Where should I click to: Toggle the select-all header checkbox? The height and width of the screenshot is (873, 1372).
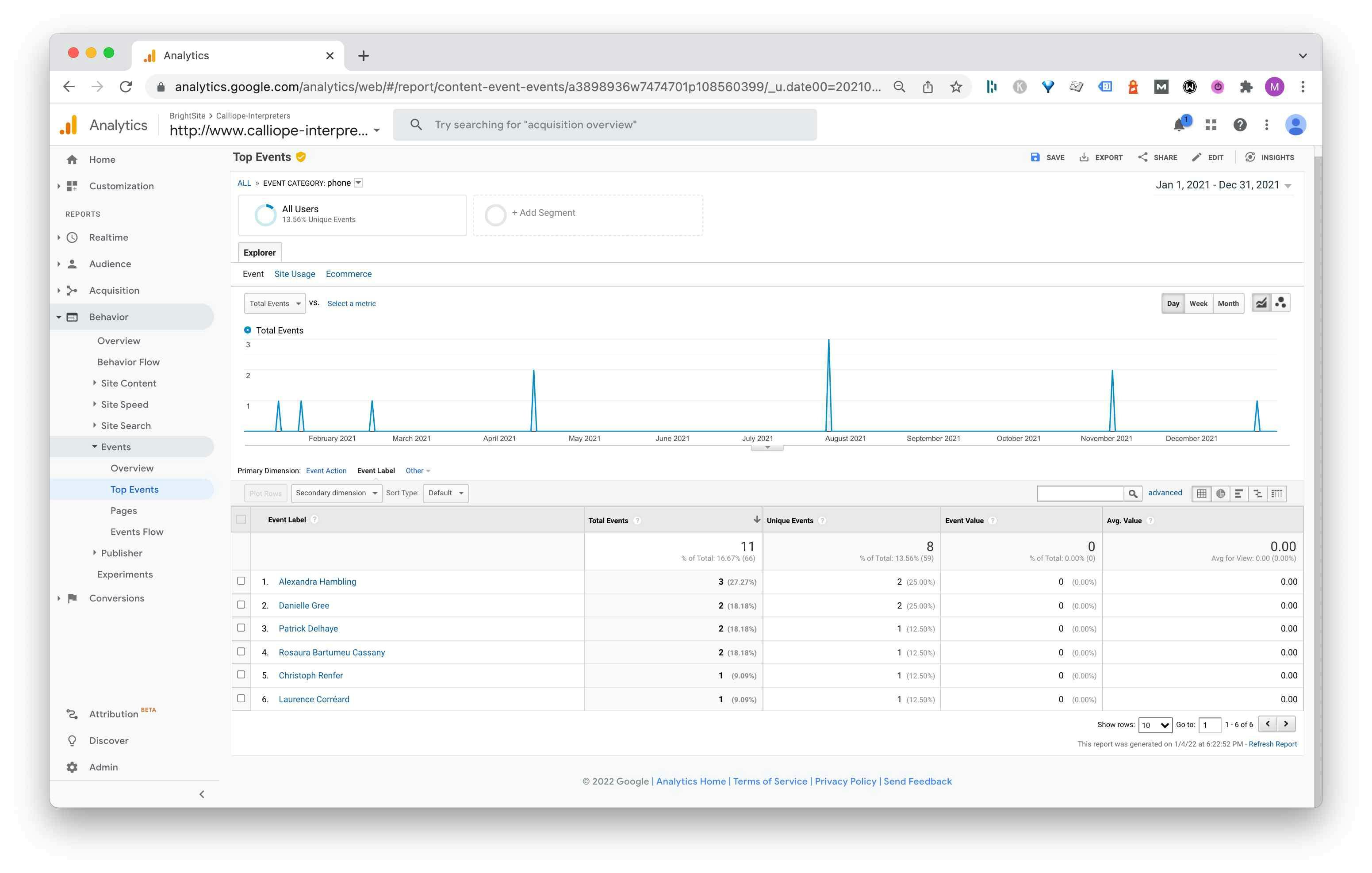pyautogui.click(x=241, y=520)
